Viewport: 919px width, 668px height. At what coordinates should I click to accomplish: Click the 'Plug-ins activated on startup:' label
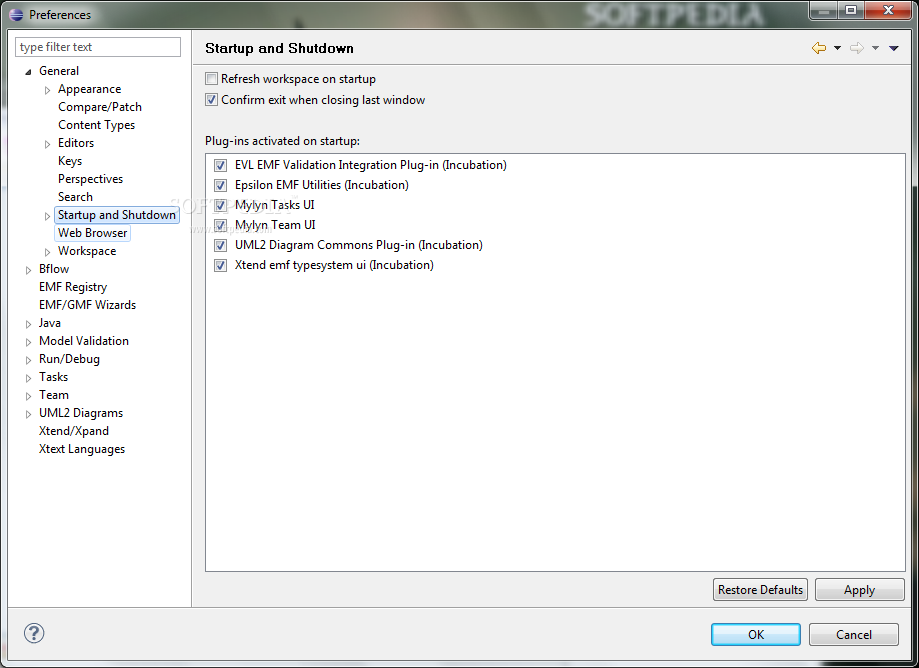point(282,141)
